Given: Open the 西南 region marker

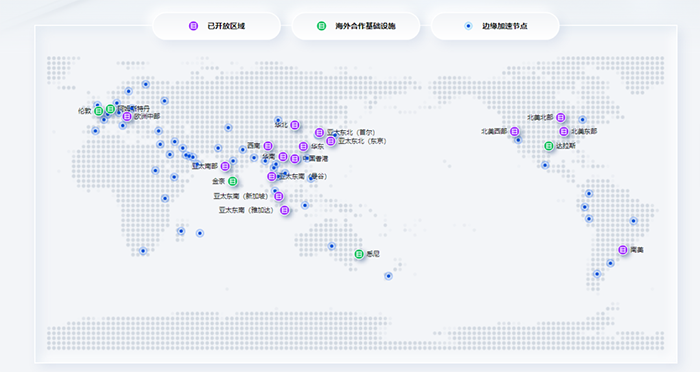Looking at the screenshot, I should [268, 146].
